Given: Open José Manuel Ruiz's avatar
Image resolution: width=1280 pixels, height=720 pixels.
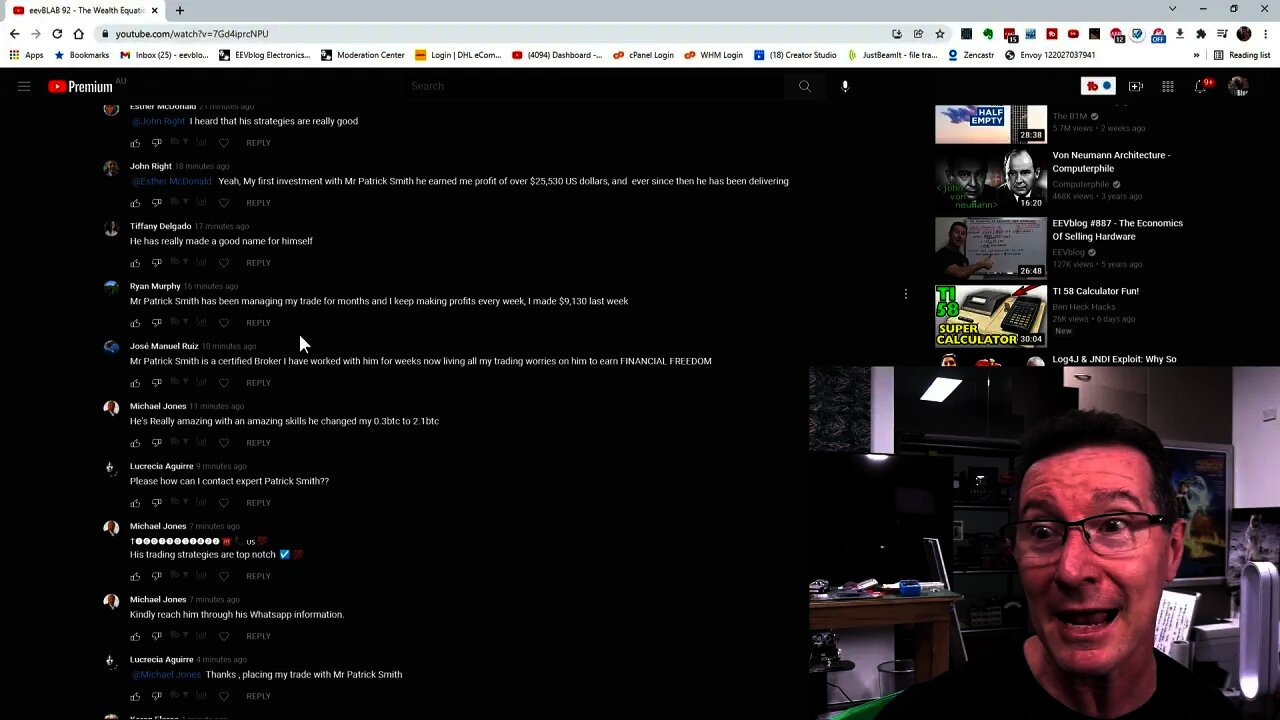Looking at the screenshot, I should (x=111, y=348).
